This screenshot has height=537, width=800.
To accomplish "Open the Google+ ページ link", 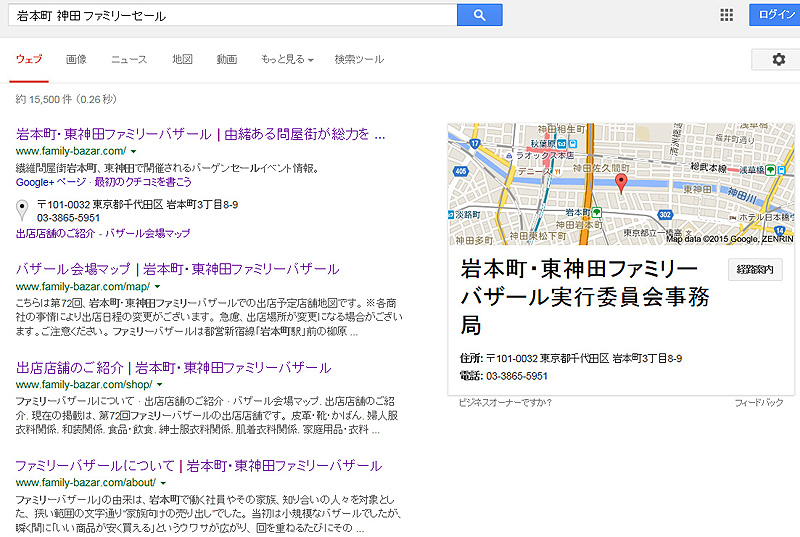I will [51, 182].
